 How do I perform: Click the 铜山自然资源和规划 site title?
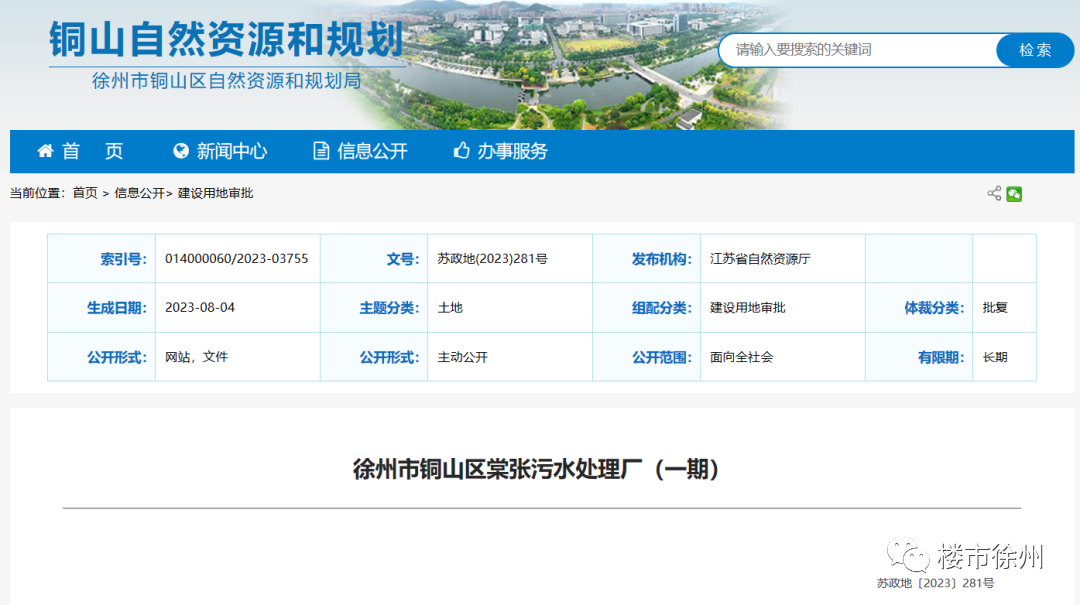click(x=227, y=39)
